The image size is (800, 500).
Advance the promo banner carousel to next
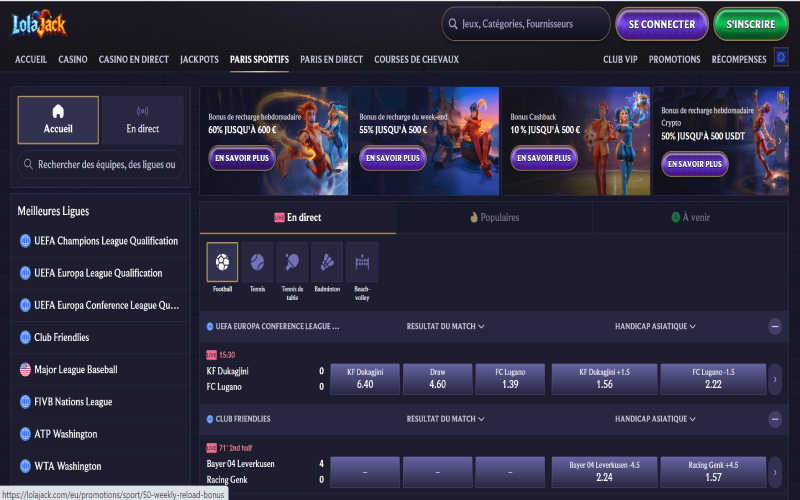point(779,141)
